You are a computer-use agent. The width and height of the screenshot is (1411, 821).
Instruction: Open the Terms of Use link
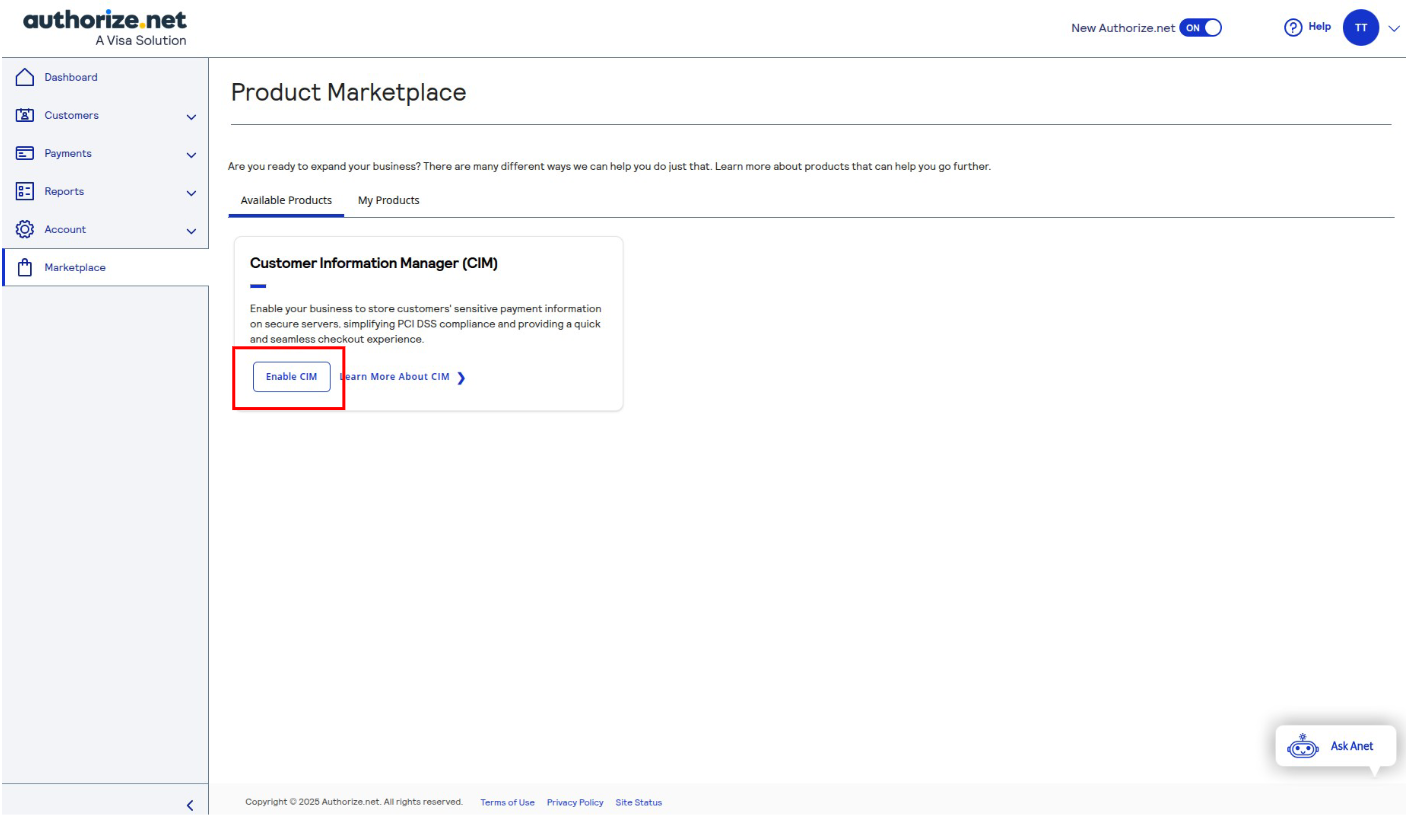pos(508,802)
